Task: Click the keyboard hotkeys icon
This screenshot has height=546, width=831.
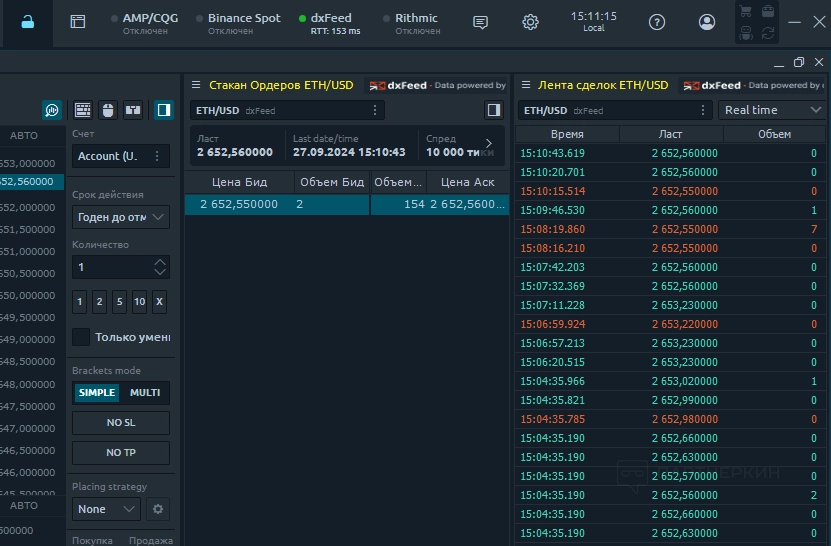Action: (83, 110)
